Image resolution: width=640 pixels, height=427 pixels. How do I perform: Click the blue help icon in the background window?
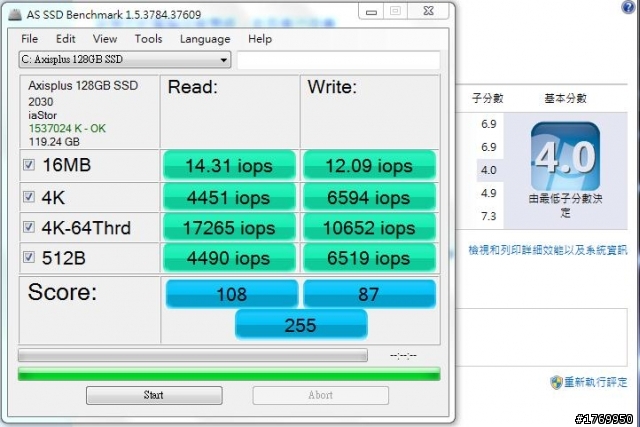pyautogui.click(x=629, y=7)
